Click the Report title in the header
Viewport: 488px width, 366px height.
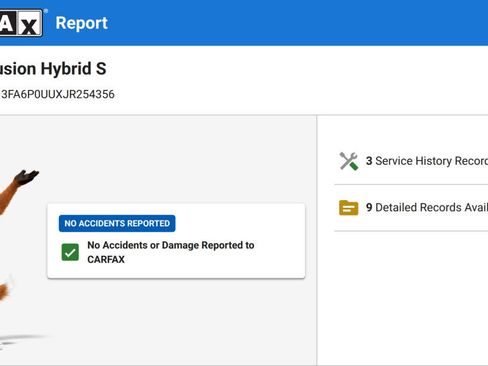tap(82, 23)
